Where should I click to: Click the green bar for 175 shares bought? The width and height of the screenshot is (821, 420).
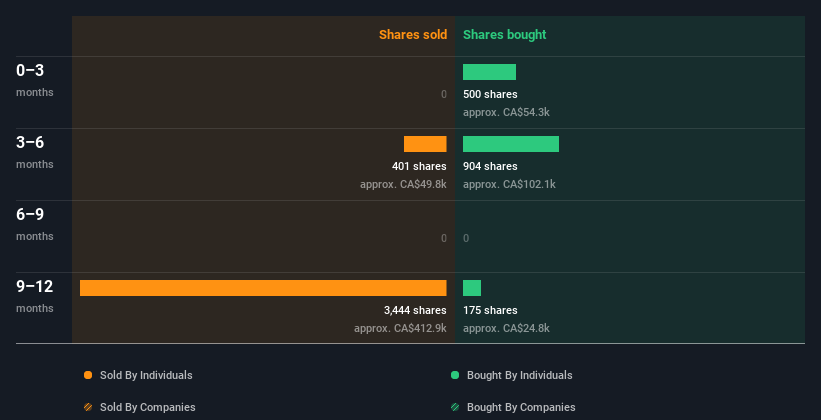(472, 288)
